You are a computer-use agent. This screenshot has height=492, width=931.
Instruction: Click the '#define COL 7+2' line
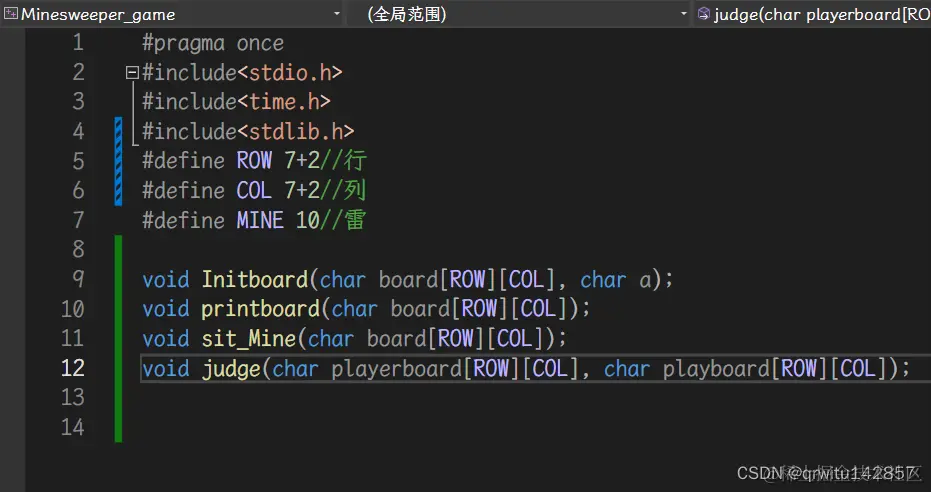(x=231, y=191)
